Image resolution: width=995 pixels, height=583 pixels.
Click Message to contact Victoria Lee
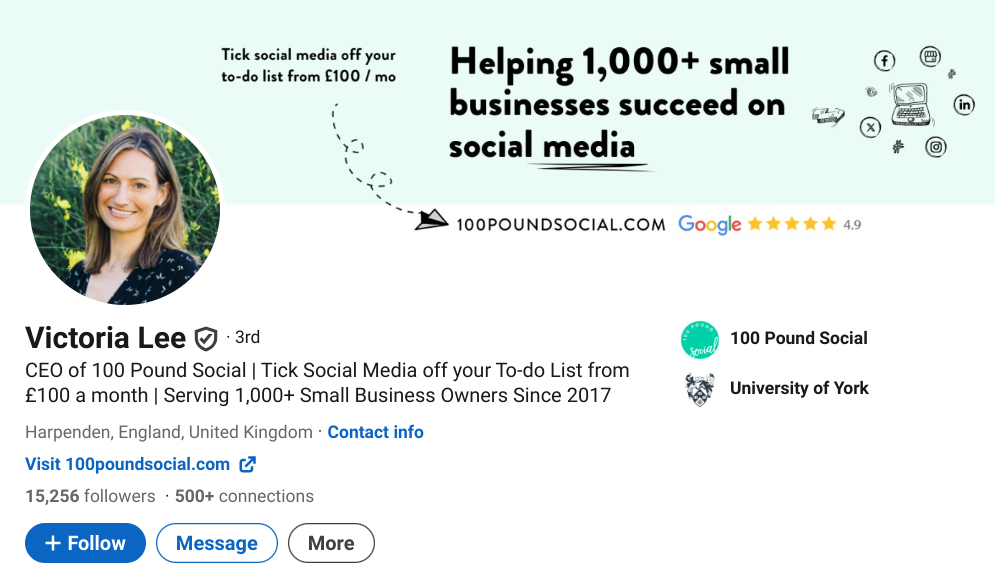tap(216, 543)
